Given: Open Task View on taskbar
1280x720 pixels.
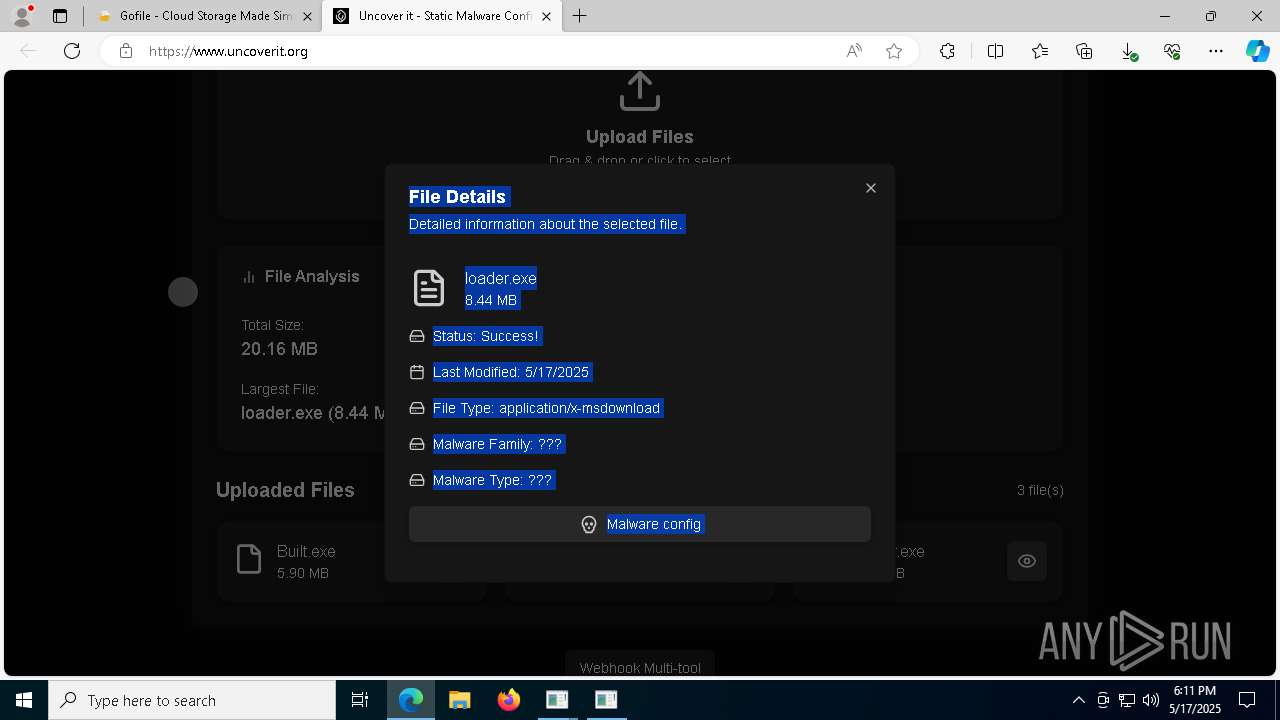Looking at the screenshot, I should [360, 700].
